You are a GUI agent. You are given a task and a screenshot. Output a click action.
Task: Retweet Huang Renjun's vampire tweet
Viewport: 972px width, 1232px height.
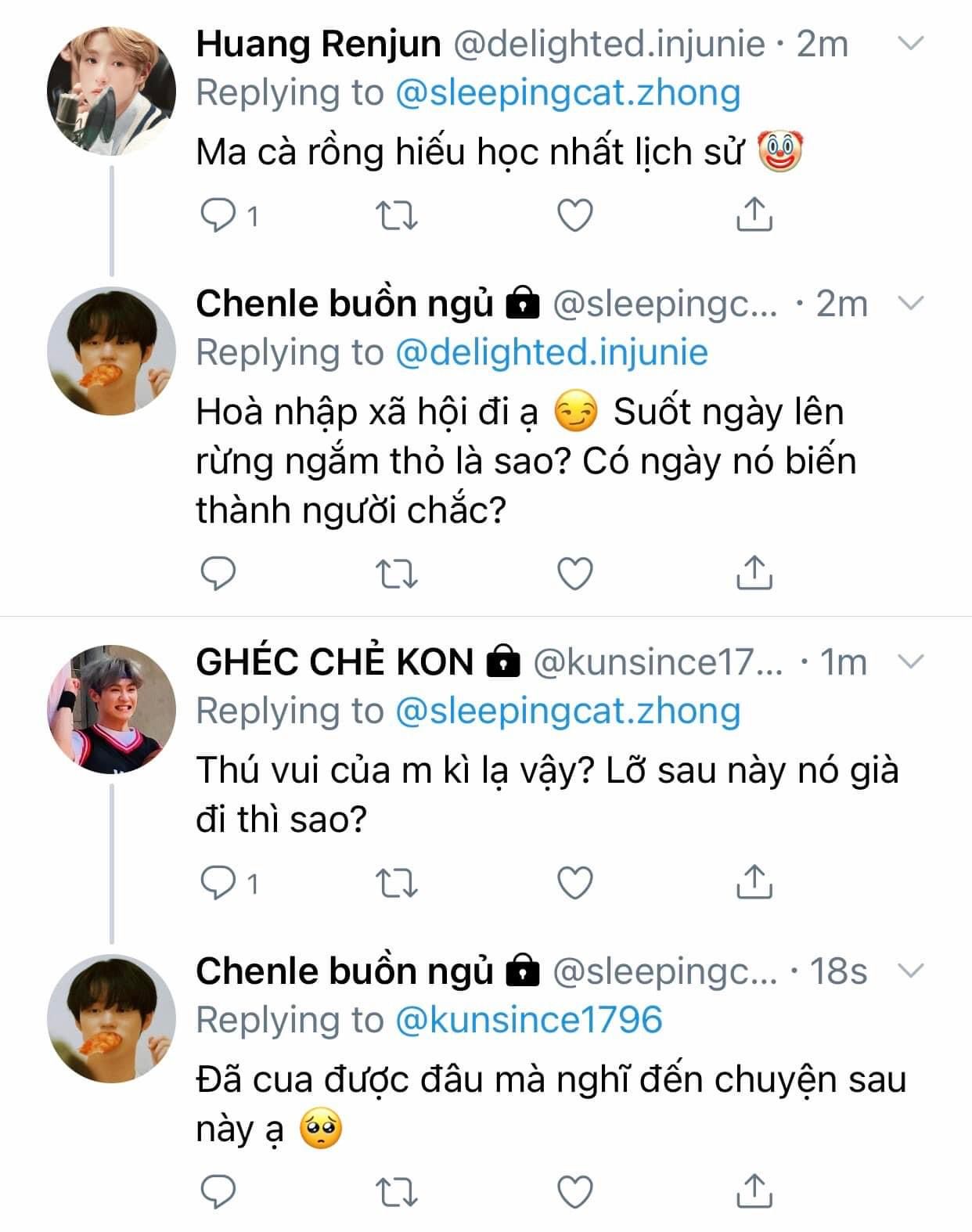[397, 215]
